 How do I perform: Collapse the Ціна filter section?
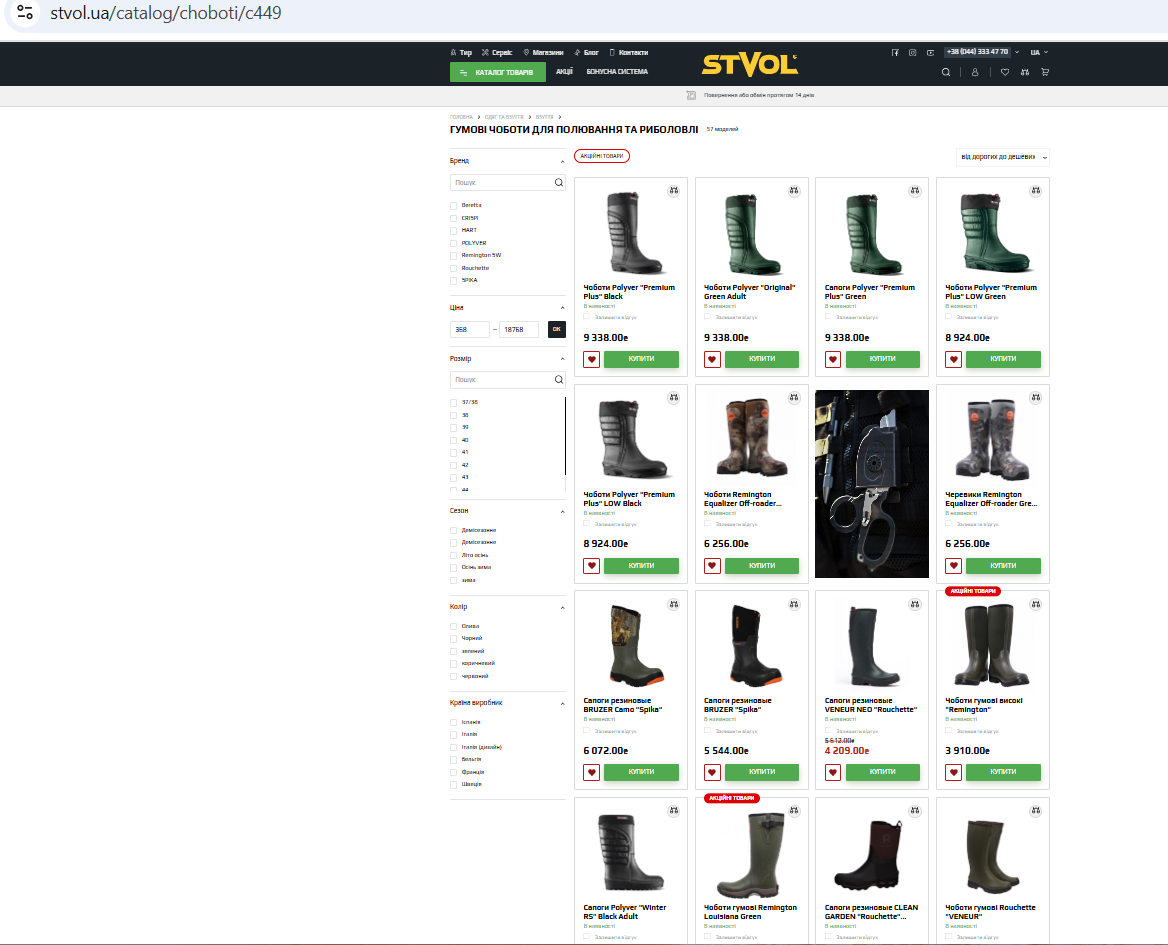[x=562, y=308]
